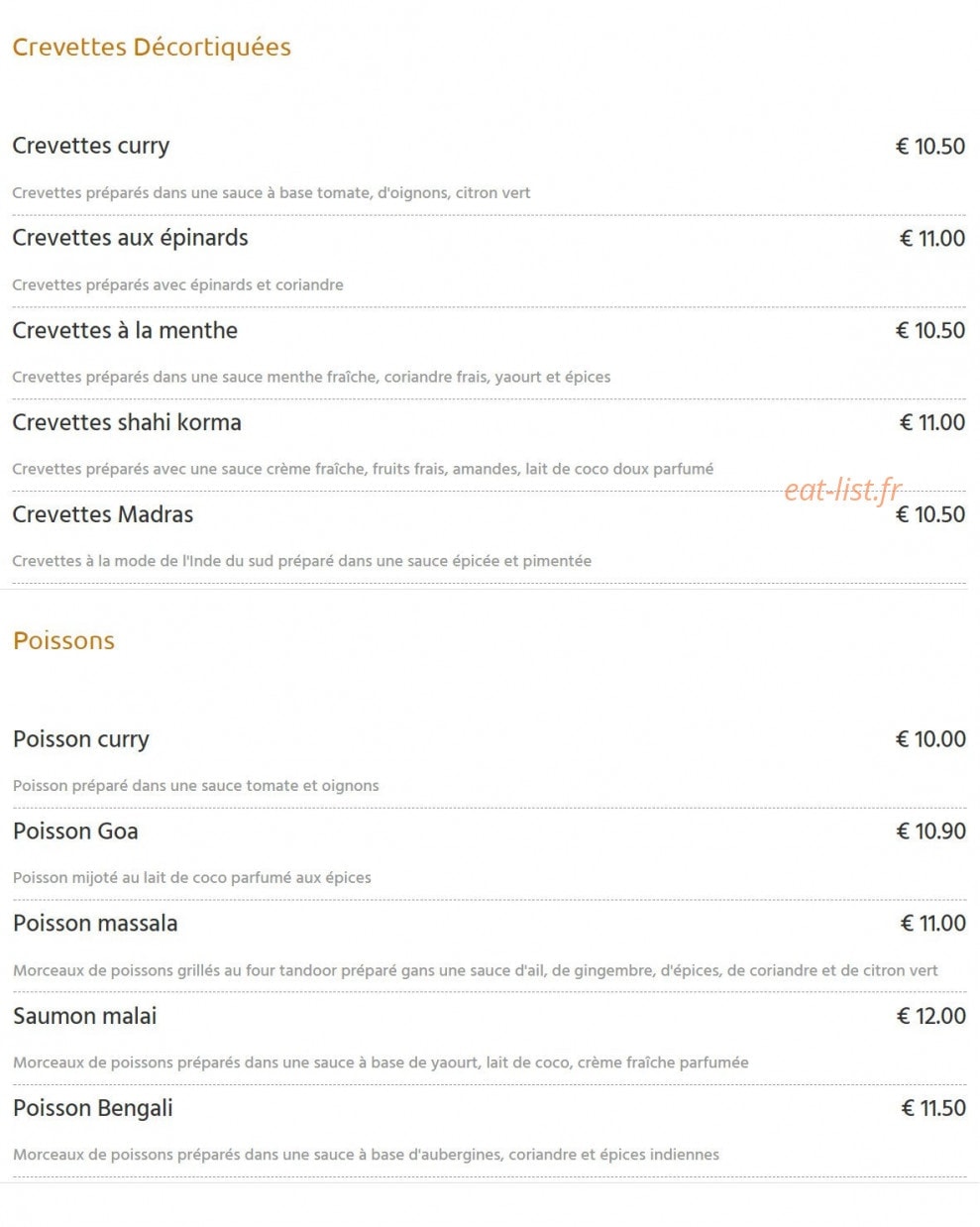Select the Poisson curry item

[81, 739]
